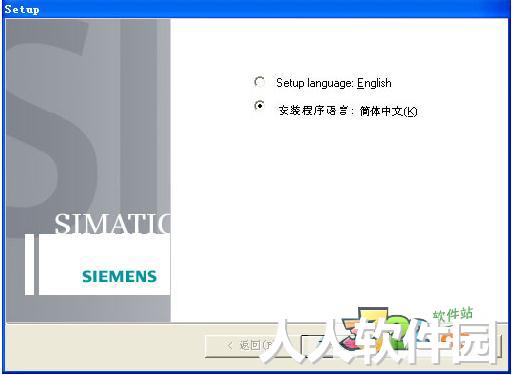Click the 安装程序语言 简体中文 label text

tap(348, 110)
